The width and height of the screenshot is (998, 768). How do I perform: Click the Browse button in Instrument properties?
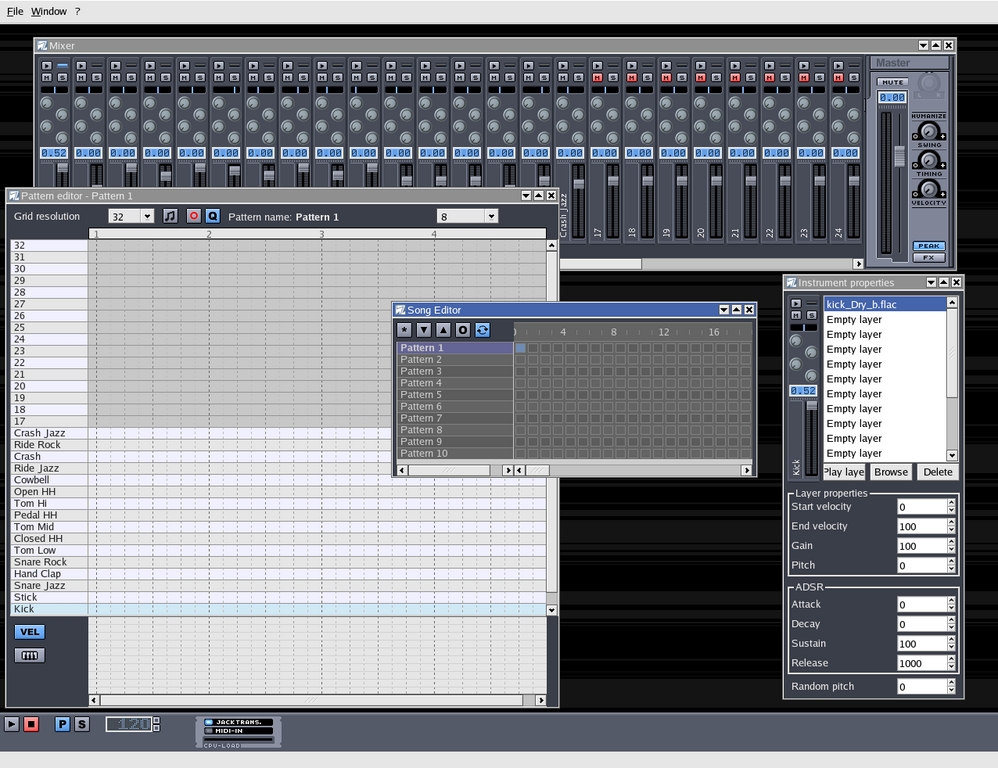[890, 472]
